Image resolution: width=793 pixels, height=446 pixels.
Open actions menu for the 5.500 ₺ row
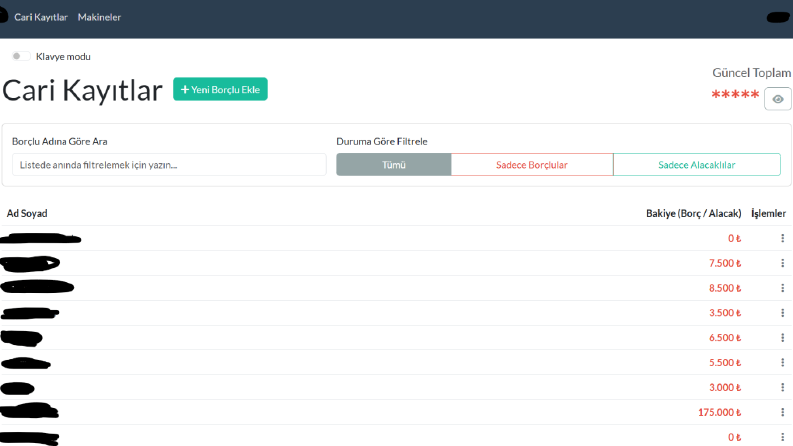[782, 362]
